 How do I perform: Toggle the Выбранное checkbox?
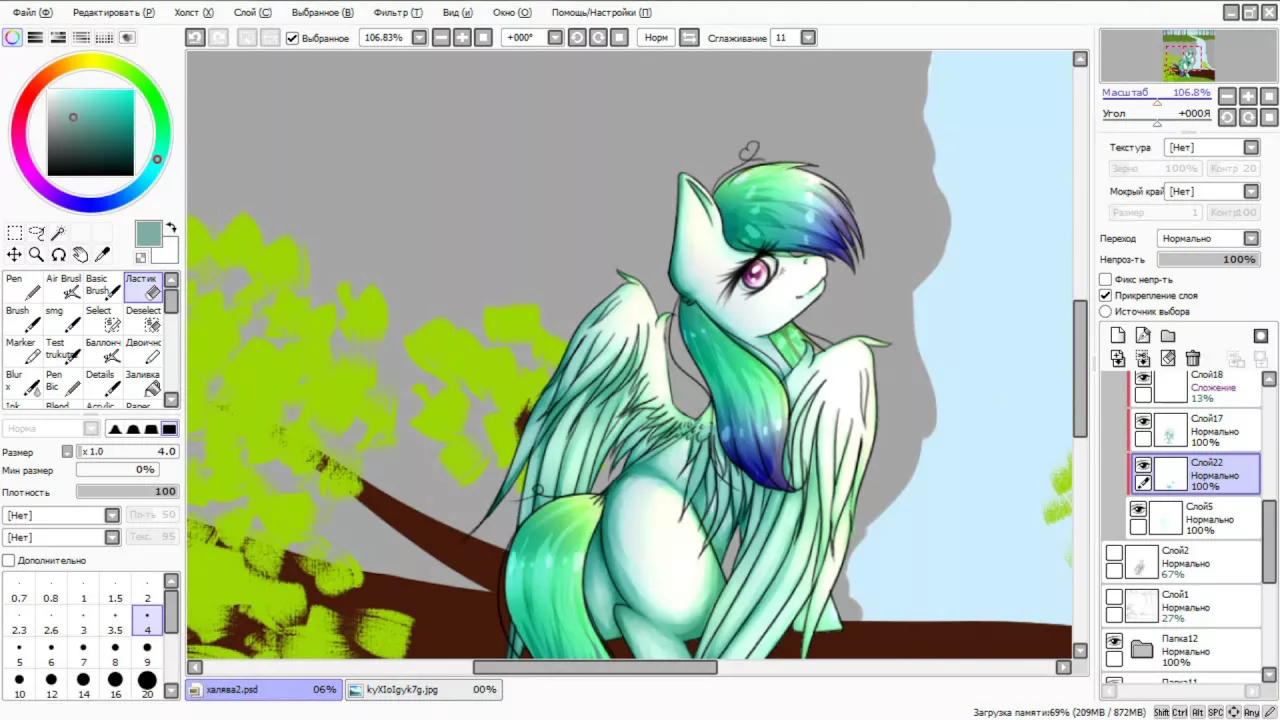click(x=292, y=38)
